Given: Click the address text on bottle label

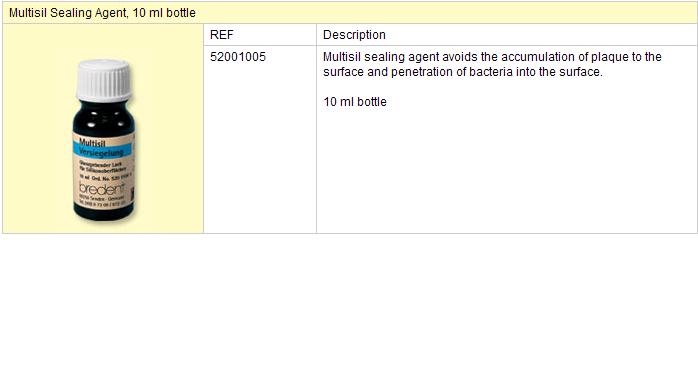Looking at the screenshot, I should tap(102, 200).
